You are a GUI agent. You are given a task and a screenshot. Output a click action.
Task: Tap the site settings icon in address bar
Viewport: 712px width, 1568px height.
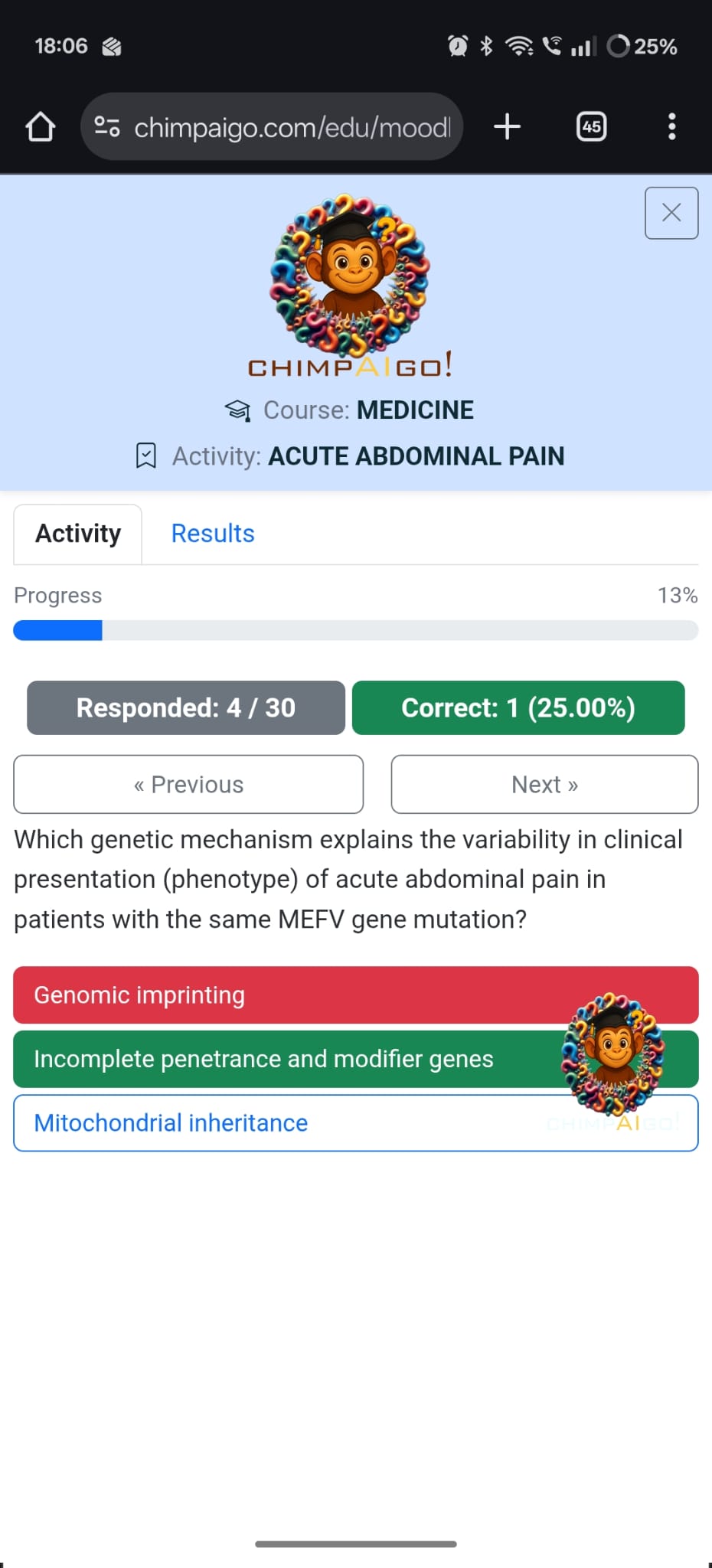(107, 127)
